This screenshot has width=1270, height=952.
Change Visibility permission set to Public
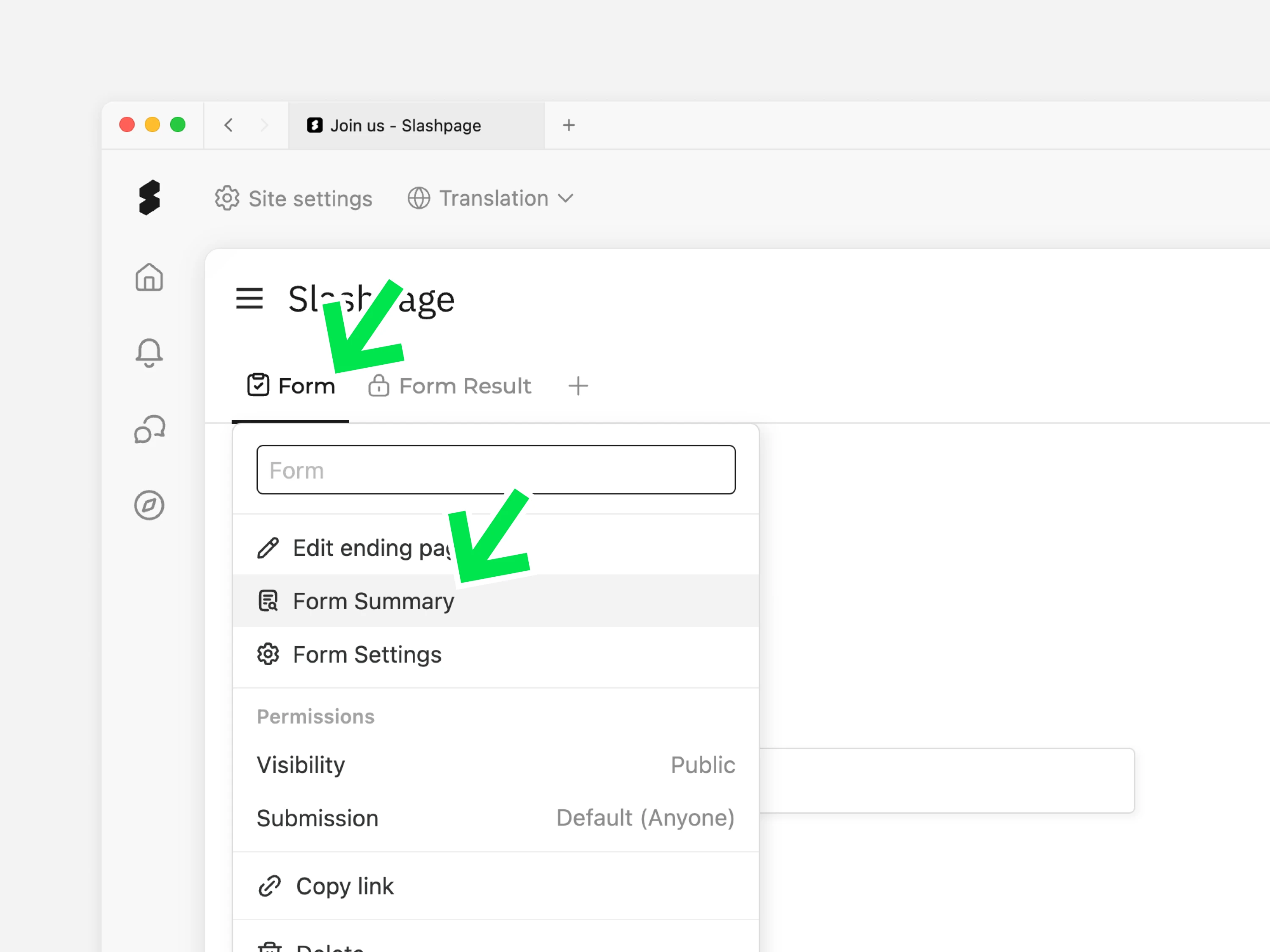tap(496, 765)
